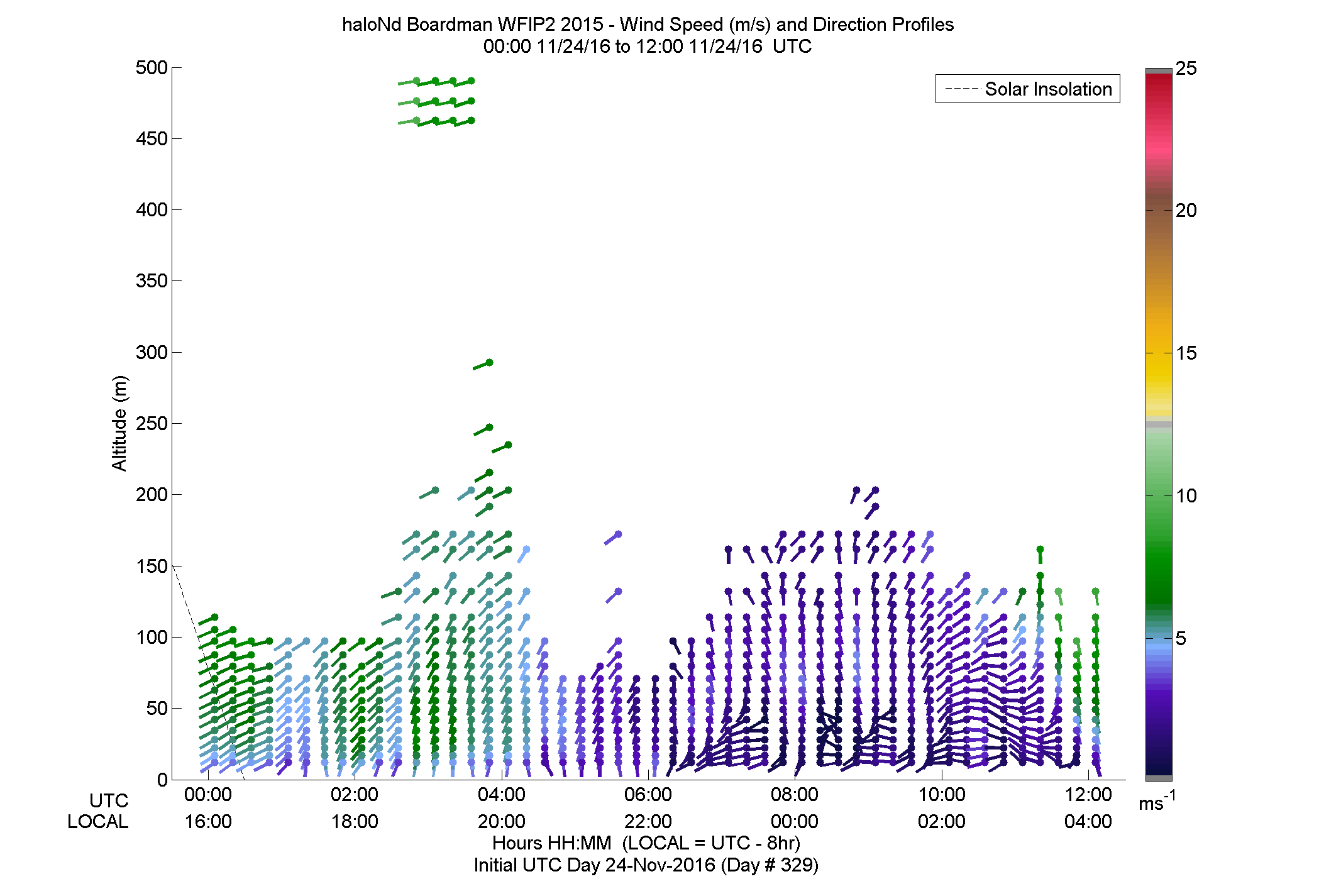Click the green wind barbs near 490 m altitude
Screen dimensions: 1319x896
coord(436,82)
